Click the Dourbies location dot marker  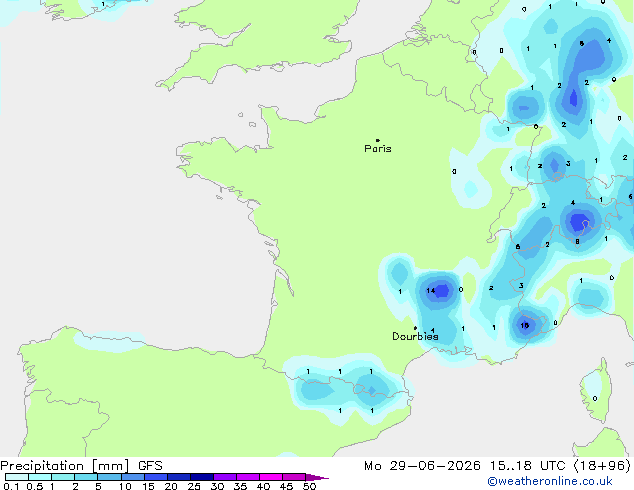click(415, 328)
